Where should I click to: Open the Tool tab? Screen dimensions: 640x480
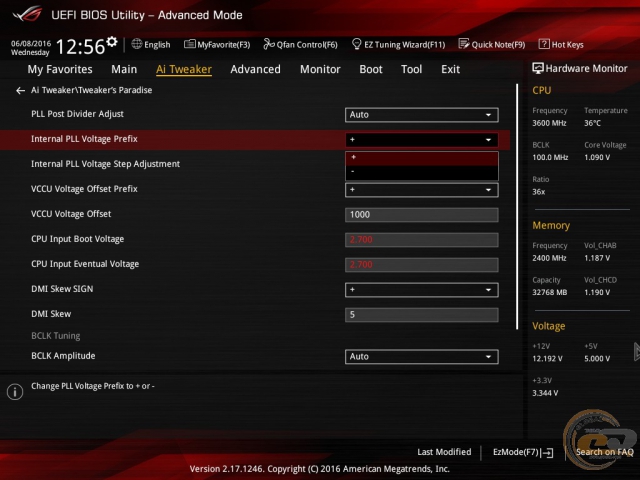click(x=411, y=69)
